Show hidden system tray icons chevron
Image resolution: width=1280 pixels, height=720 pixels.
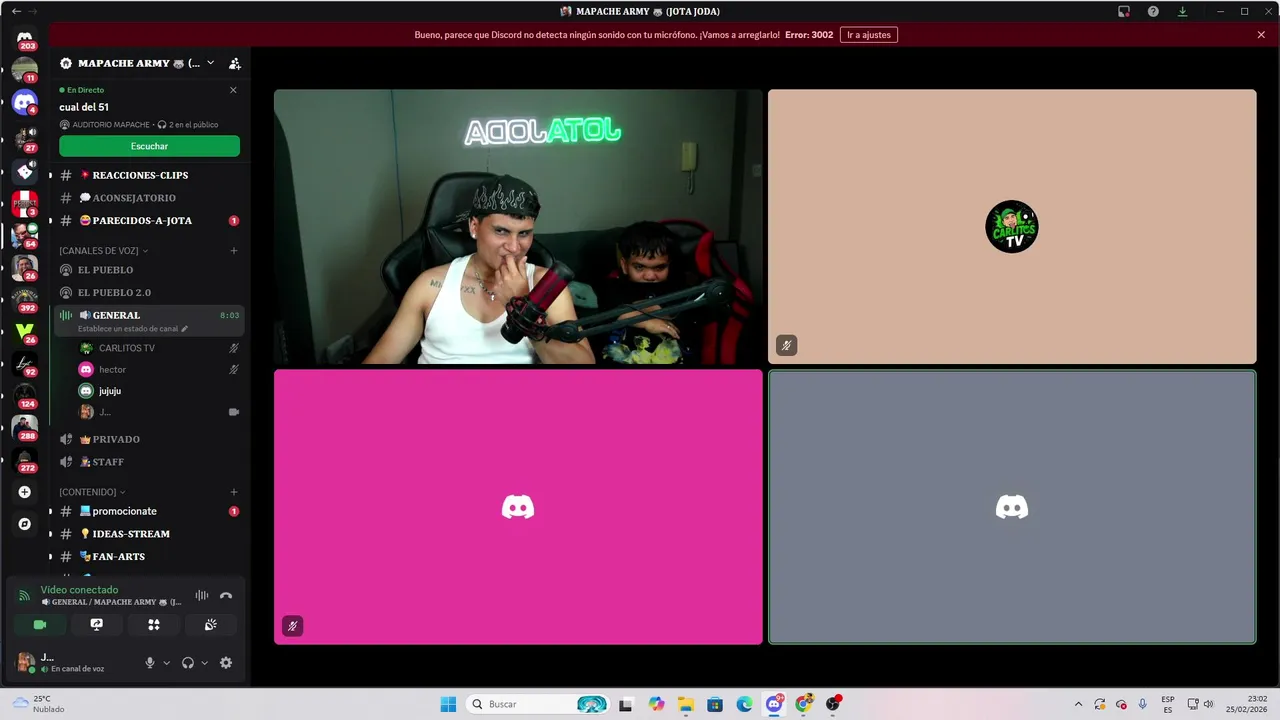pos(1078,704)
